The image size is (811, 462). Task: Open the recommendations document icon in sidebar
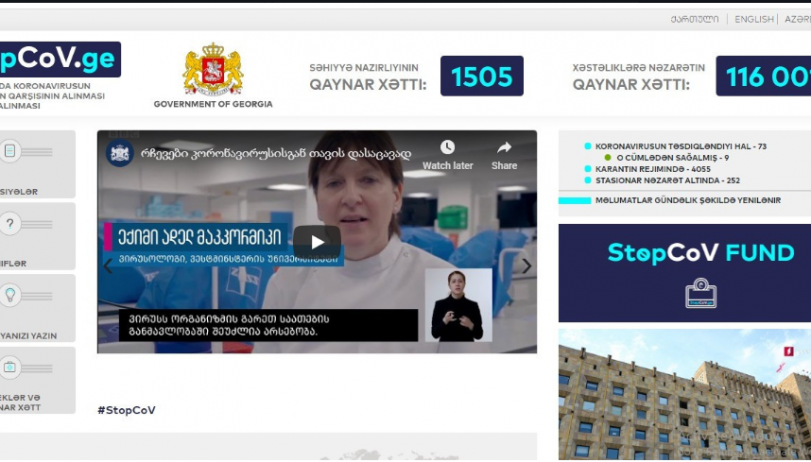tap(10, 151)
